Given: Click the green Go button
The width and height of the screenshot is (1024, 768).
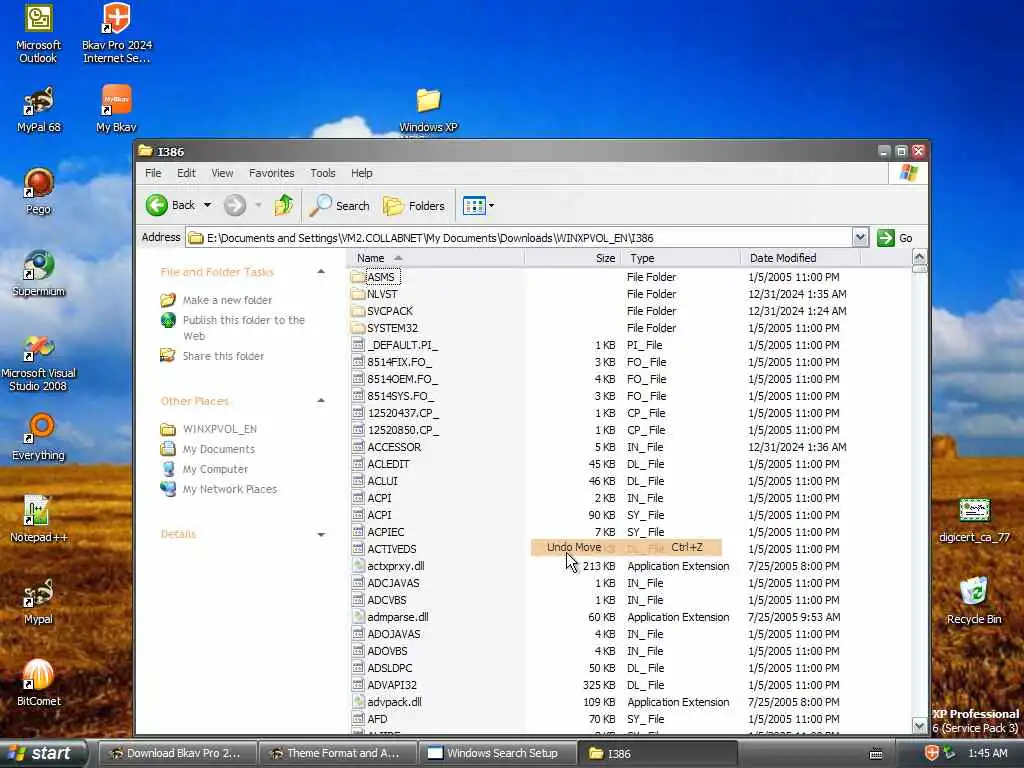Looking at the screenshot, I should [895, 238].
